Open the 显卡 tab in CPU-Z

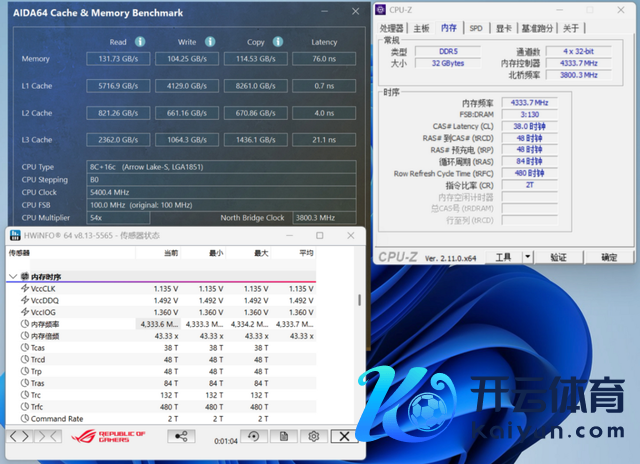(x=504, y=29)
